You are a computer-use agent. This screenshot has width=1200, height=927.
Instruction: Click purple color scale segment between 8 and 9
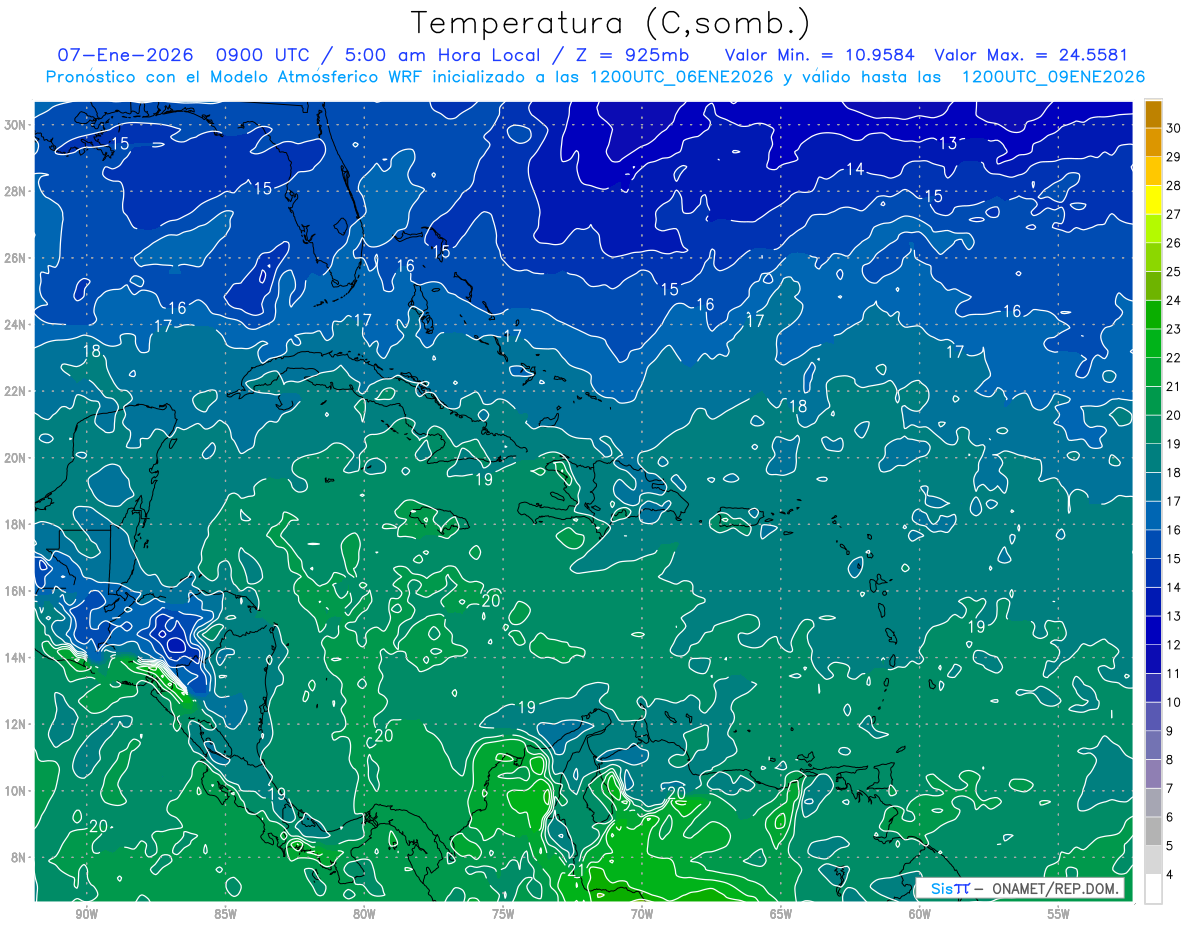tap(1153, 745)
